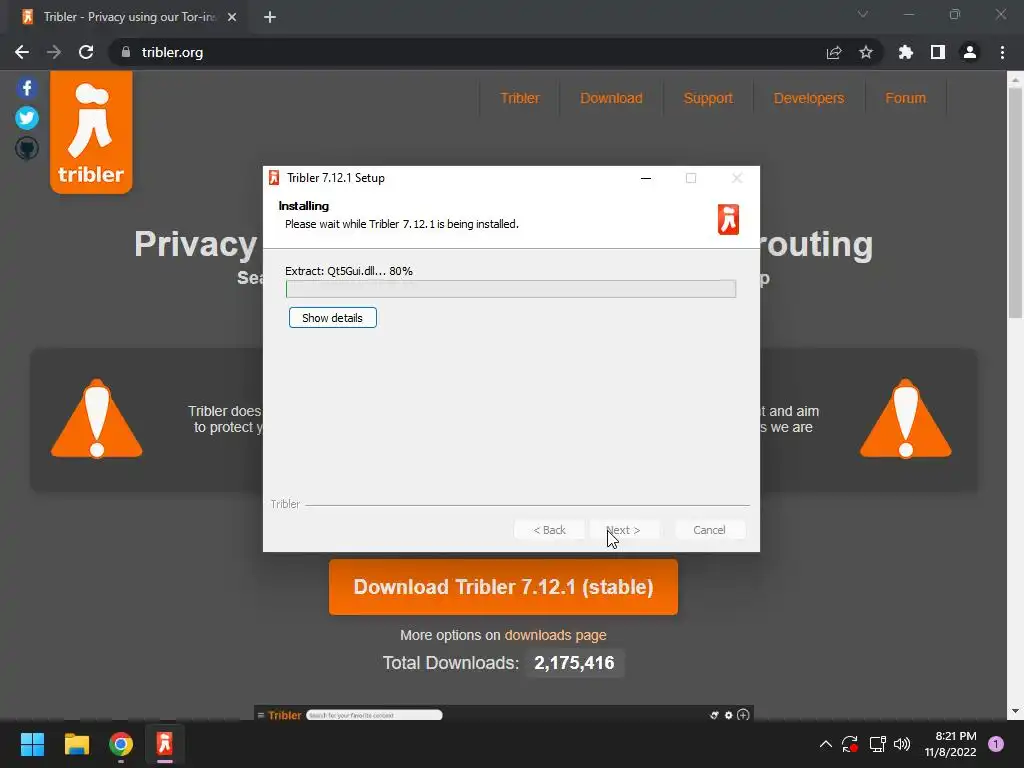Open the Windows Start menu
This screenshot has width=1024, height=768.
tap(32, 744)
